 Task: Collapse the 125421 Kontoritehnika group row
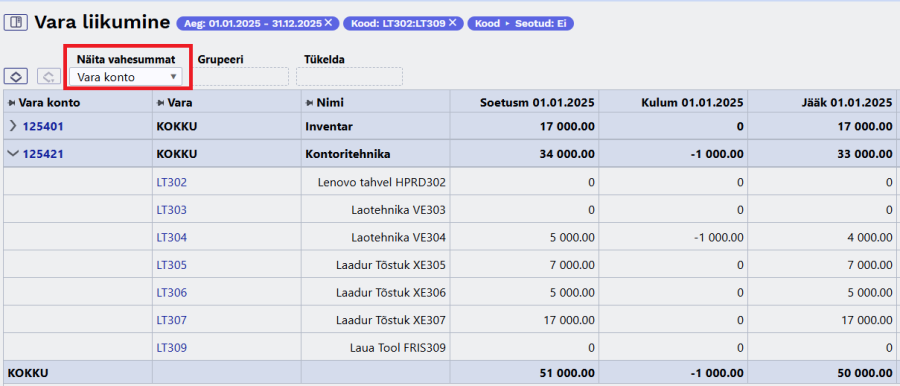coord(13,154)
